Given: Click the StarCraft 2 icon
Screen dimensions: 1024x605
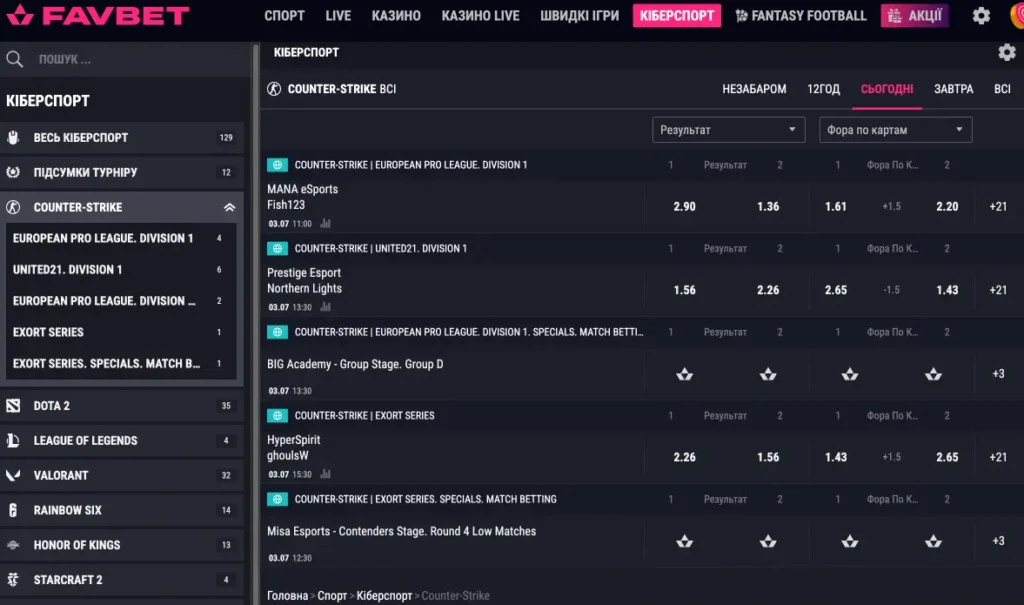Looking at the screenshot, I should pyautogui.click(x=13, y=580).
